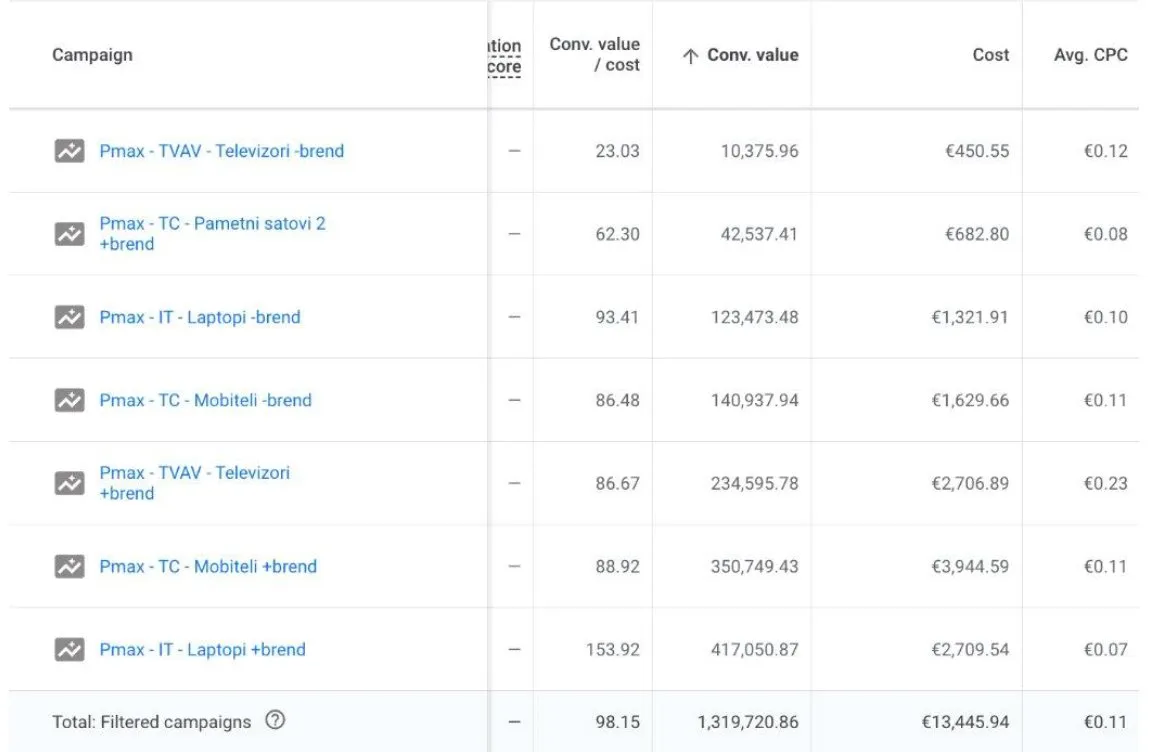This screenshot has height=752, width=1152.
Task: Click ROAS value 23.03
Action: tap(617, 151)
